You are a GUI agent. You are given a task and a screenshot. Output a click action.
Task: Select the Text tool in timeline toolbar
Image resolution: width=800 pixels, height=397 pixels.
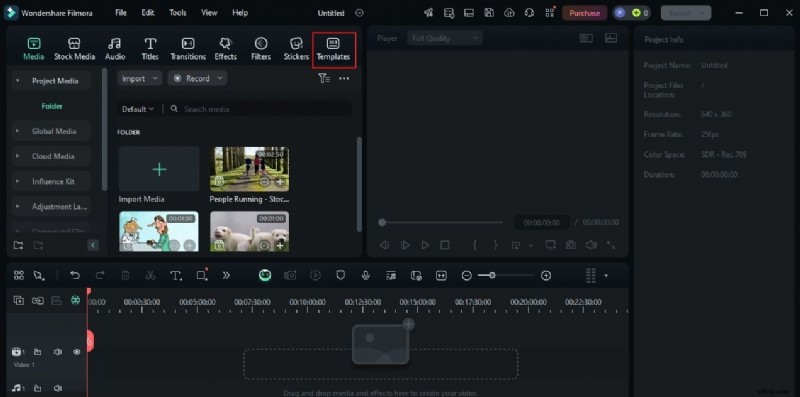pyautogui.click(x=176, y=276)
